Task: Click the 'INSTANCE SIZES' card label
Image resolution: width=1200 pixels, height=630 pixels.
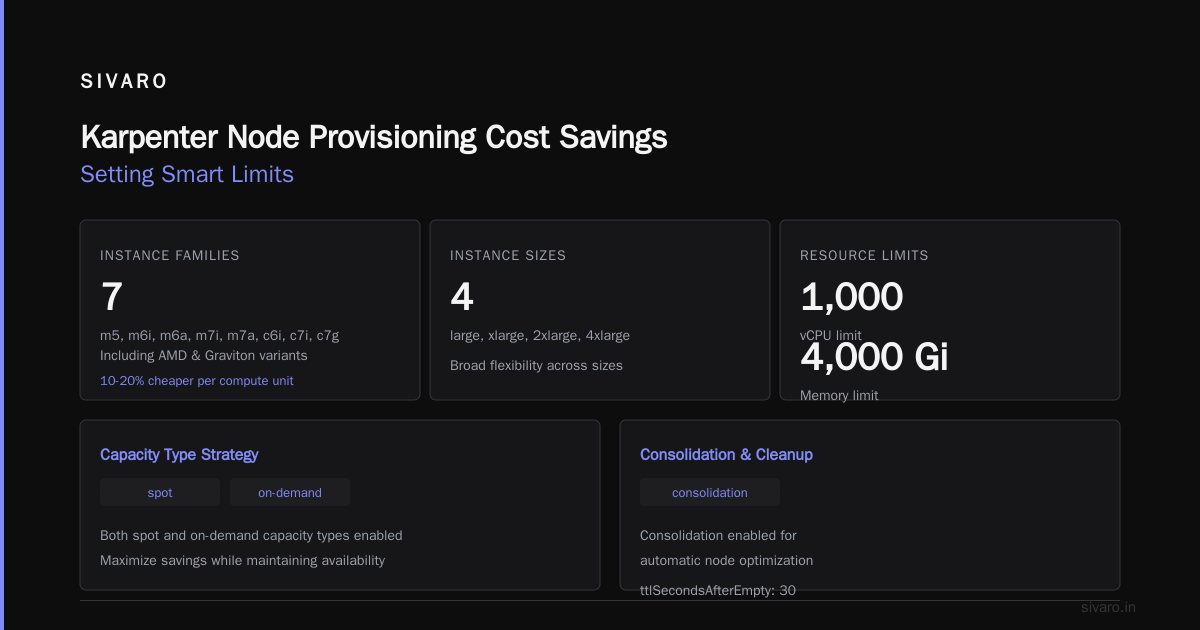Action: point(508,255)
